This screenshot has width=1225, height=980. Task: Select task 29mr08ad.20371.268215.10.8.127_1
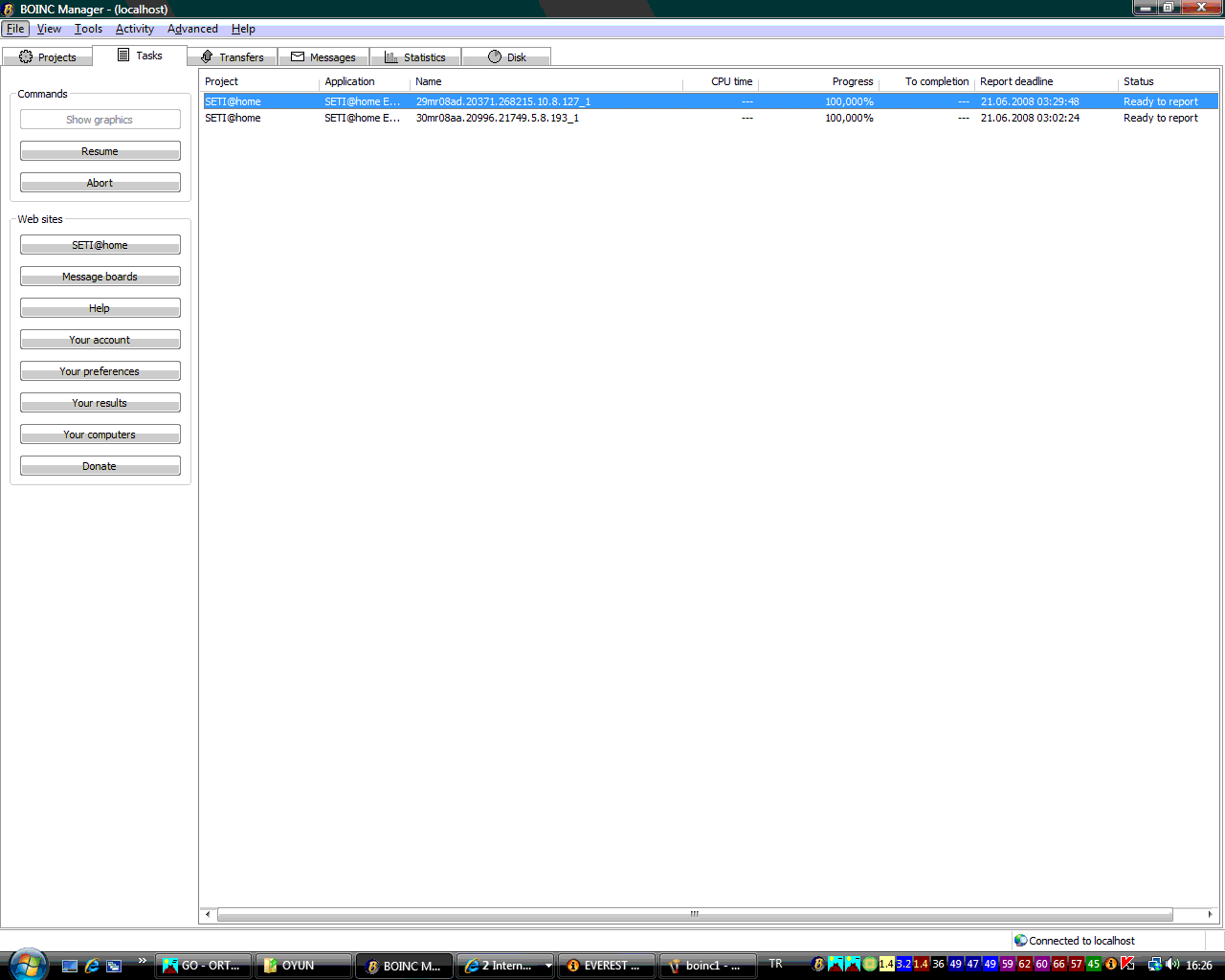710,101
